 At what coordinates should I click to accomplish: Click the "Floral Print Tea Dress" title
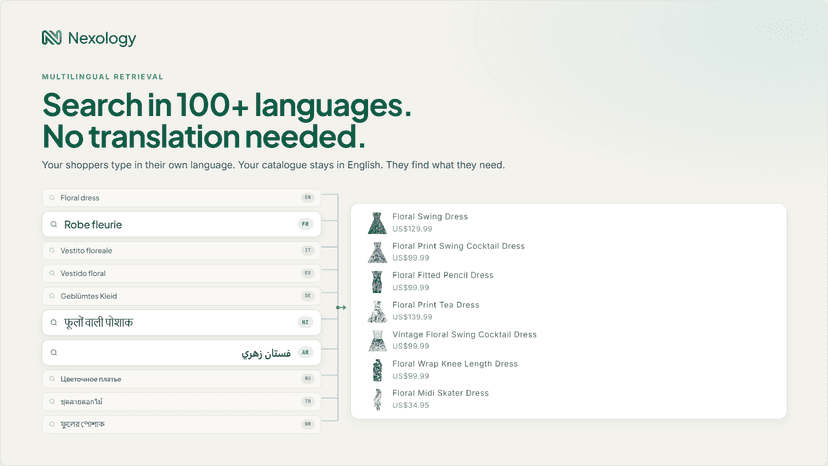coord(436,305)
